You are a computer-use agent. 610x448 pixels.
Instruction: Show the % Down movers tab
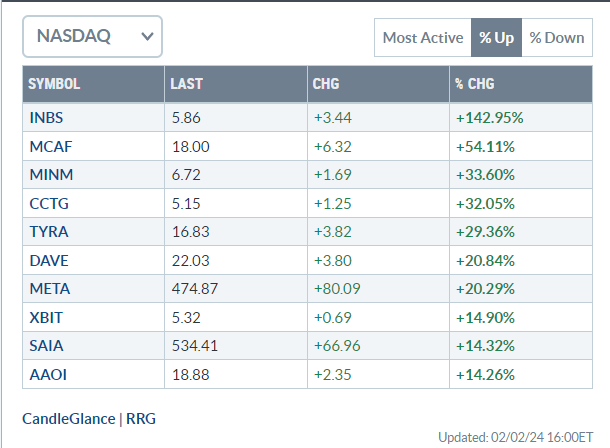point(556,38)
